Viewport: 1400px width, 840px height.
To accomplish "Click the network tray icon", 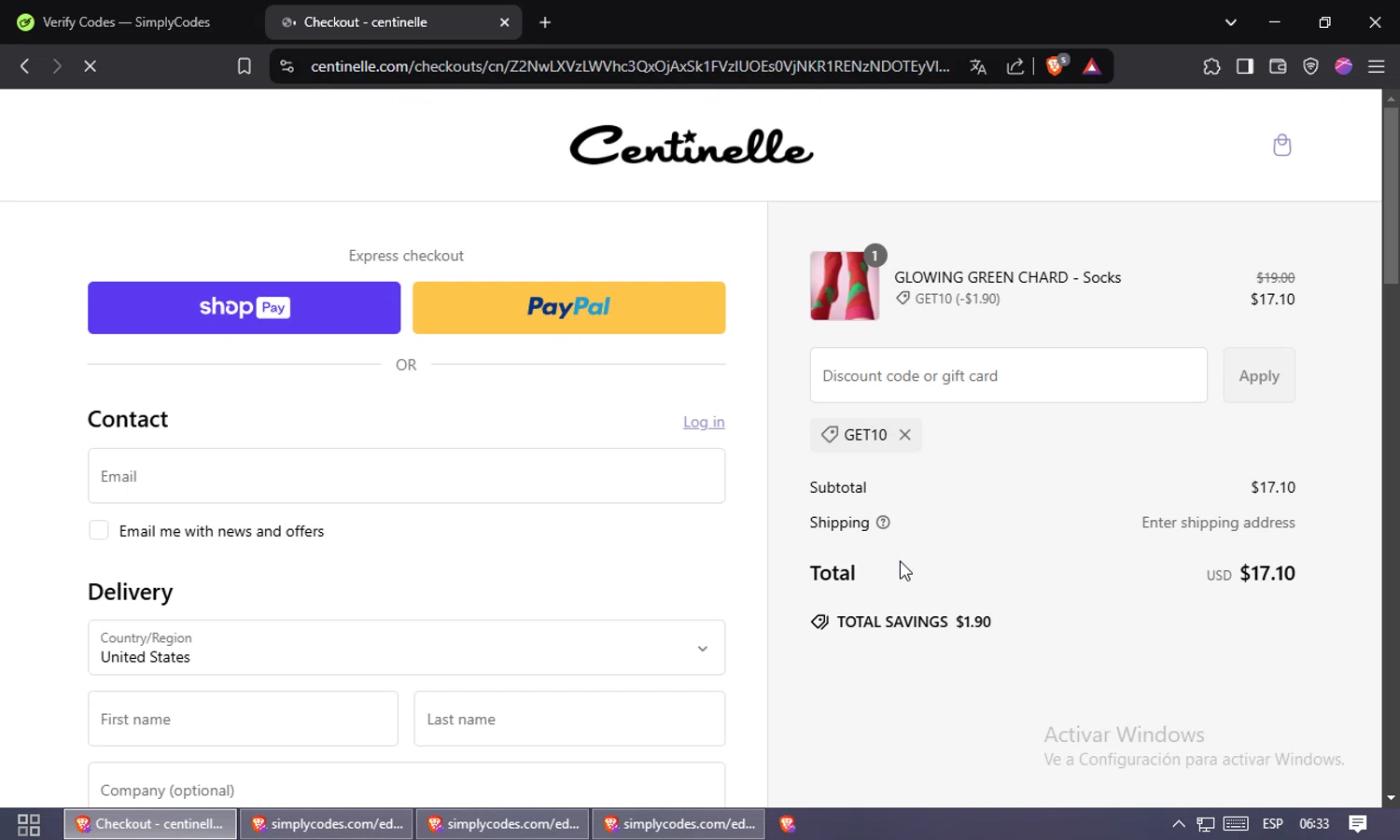I will tap(1206, 824).
